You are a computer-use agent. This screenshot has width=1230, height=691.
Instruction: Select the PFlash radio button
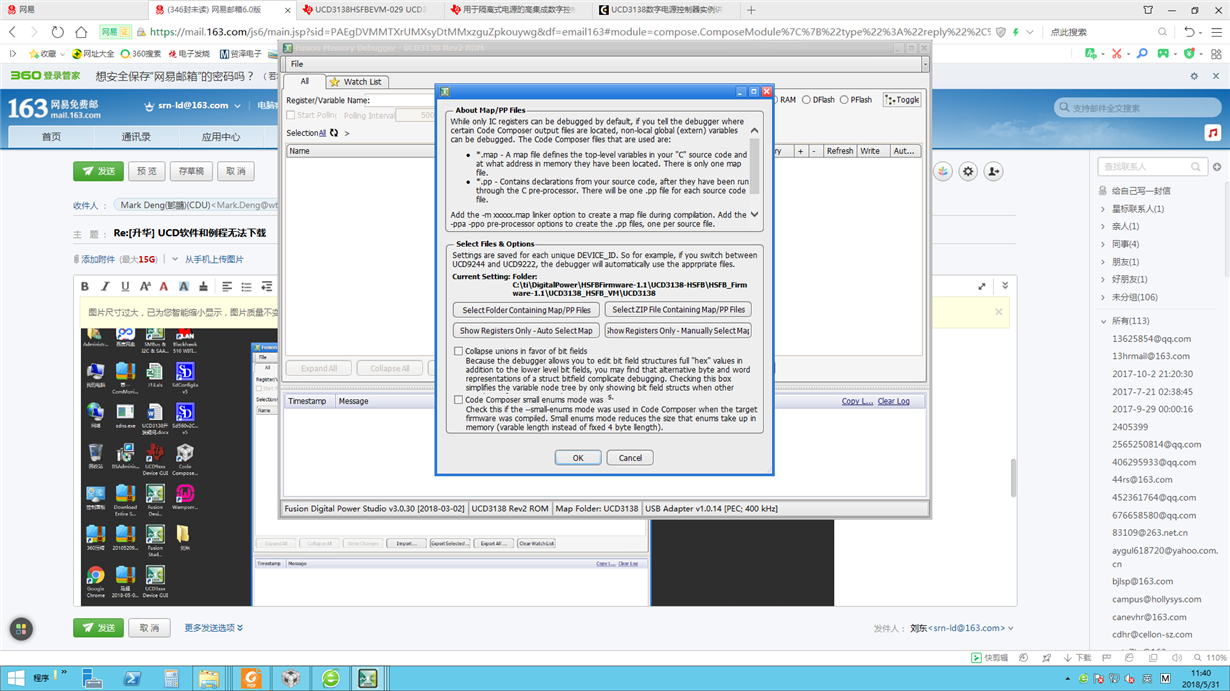click(845, 100)
